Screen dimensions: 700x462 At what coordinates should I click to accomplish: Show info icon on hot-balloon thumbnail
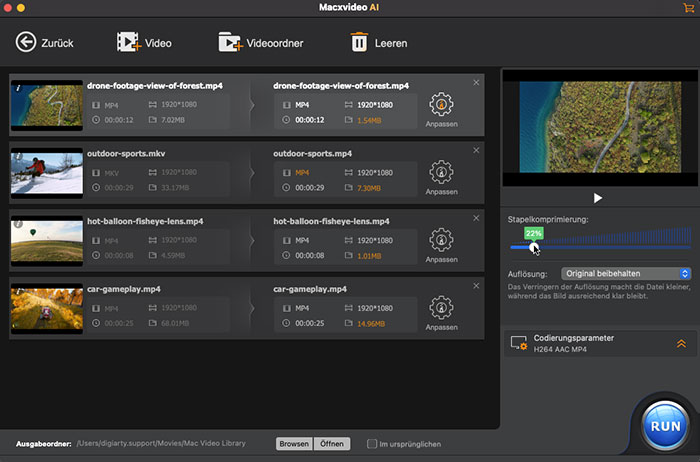[x=18, y=224]
